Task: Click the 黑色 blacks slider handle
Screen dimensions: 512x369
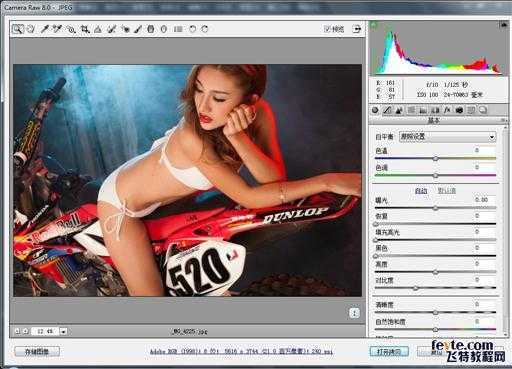Action: (376, 256)
